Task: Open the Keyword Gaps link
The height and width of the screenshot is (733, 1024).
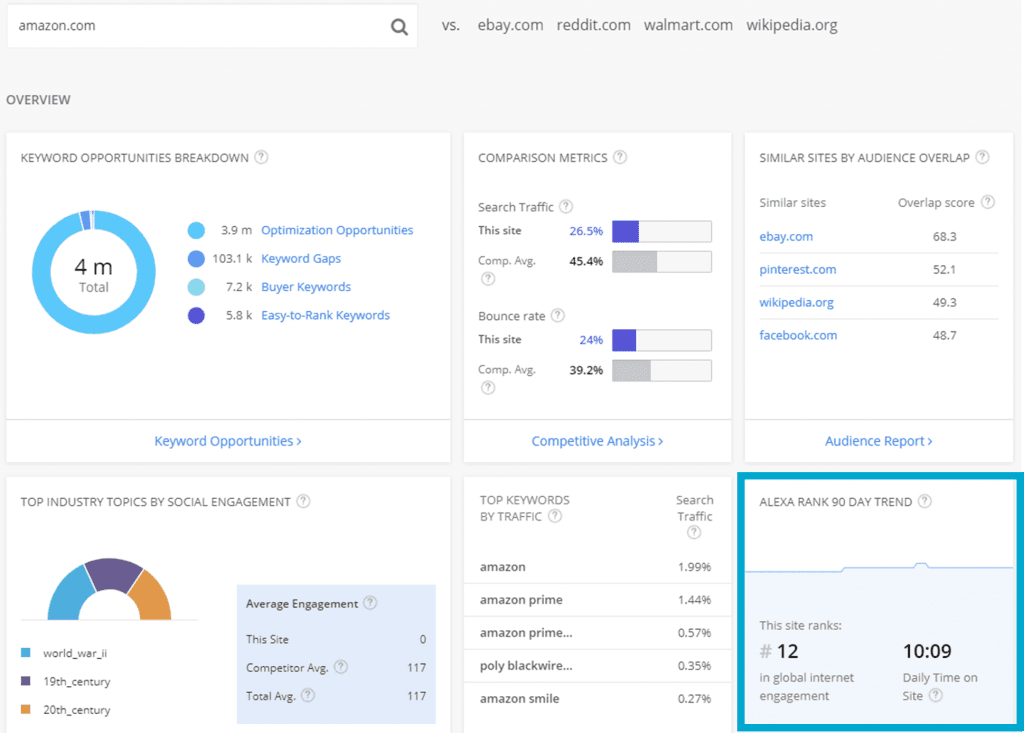Action: pyautogui.click(x=301, y=259)
